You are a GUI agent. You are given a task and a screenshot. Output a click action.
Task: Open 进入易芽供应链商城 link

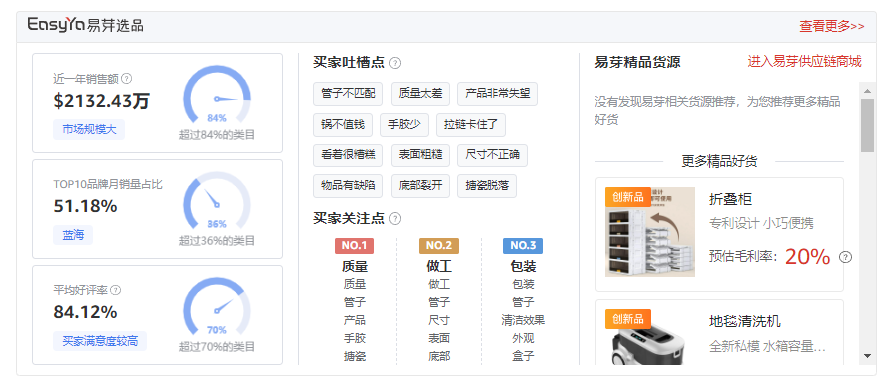[x=804, y=61]
